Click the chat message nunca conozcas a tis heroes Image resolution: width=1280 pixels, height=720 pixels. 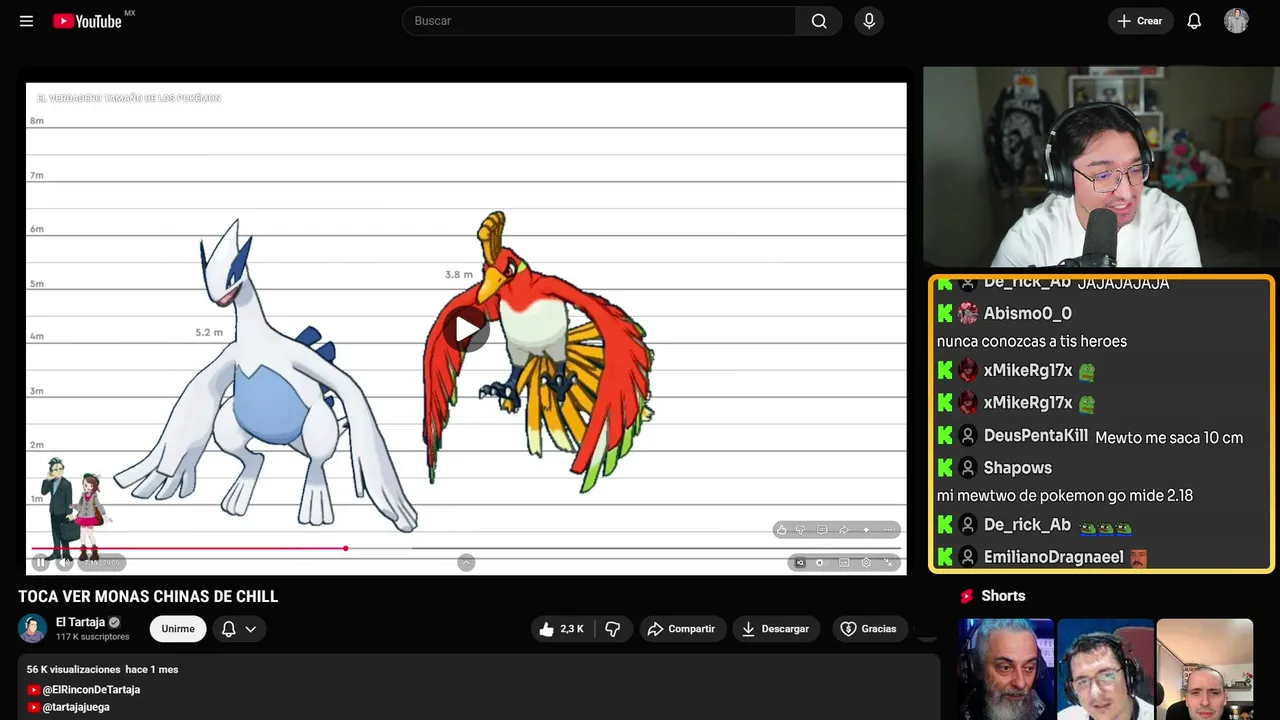[1031, 341]
